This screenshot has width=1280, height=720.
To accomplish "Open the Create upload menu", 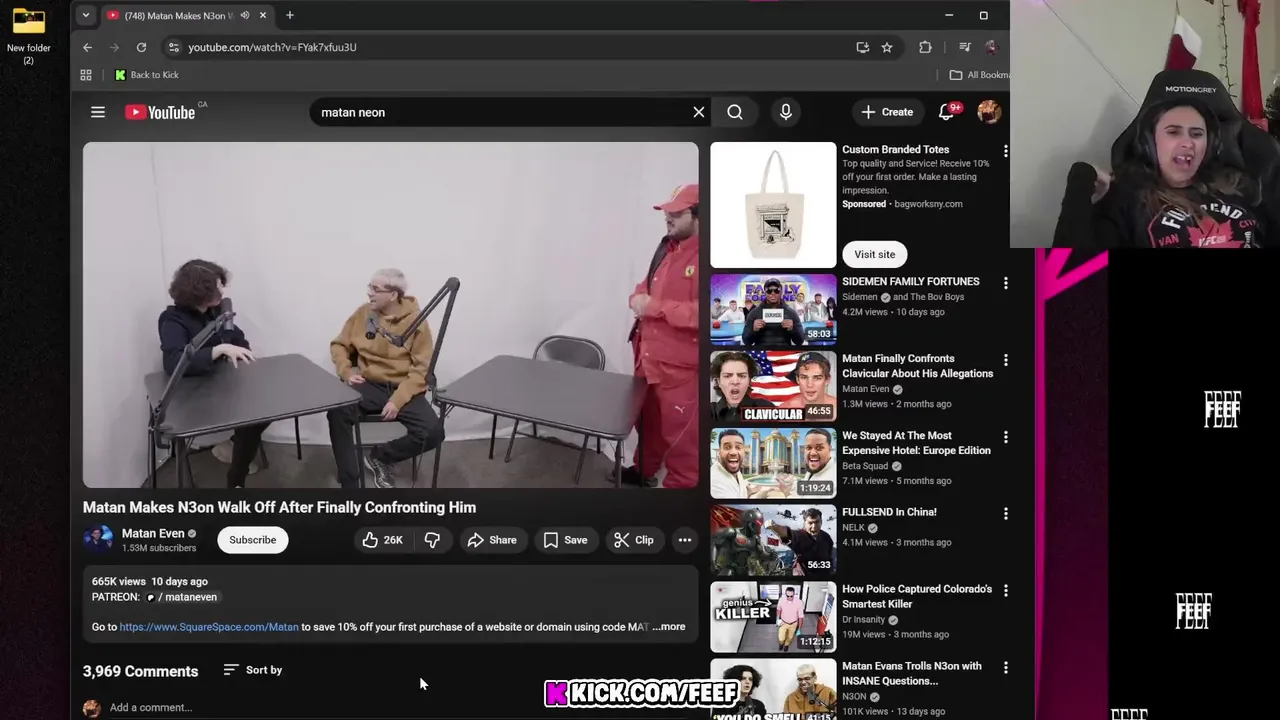I will tap(887, 112).
